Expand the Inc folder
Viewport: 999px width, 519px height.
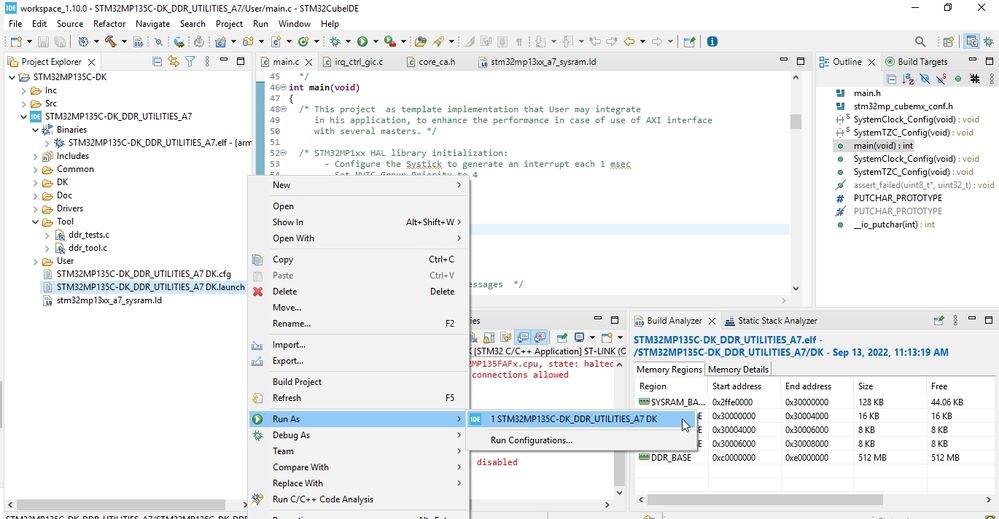pyautogui.click(x=24, y=90)
